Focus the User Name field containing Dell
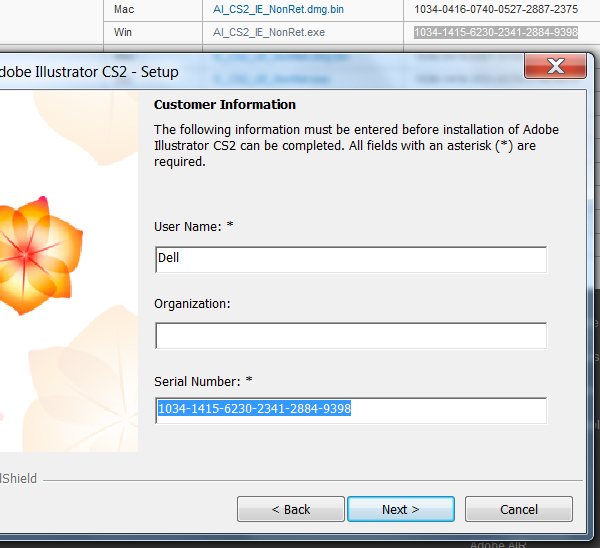The width and height of the screenshot is (600, 548). 351,259
